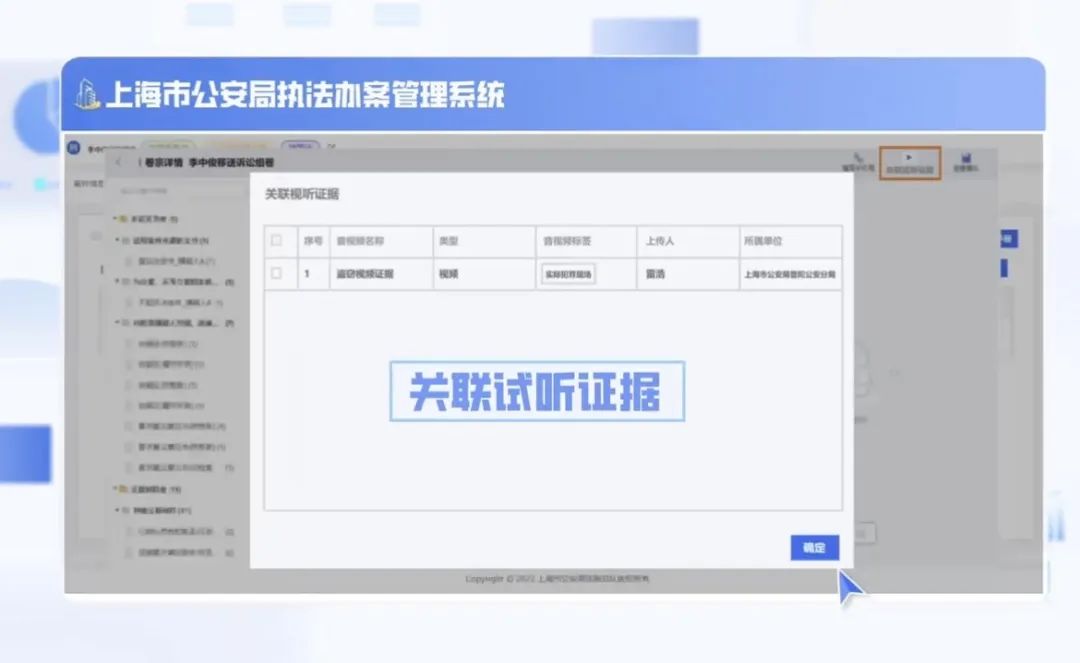Collapse the second tree node under first folder
1080x663 pixels.
(119, 240)
